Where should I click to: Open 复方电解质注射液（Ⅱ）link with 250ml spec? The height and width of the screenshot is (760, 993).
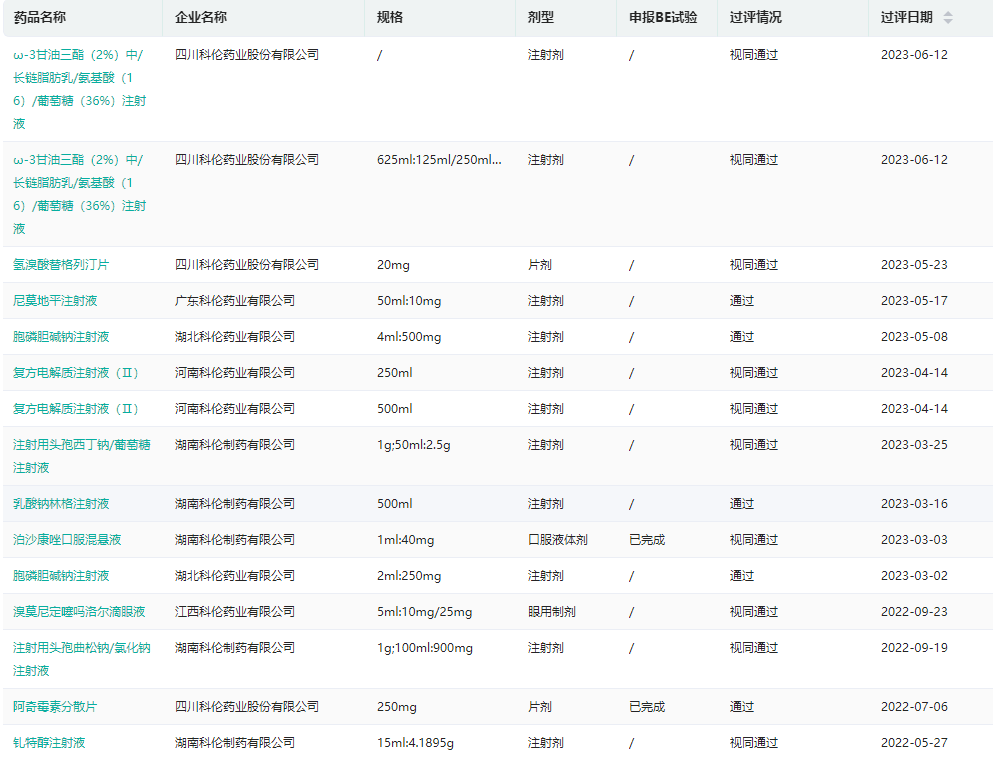77,373
